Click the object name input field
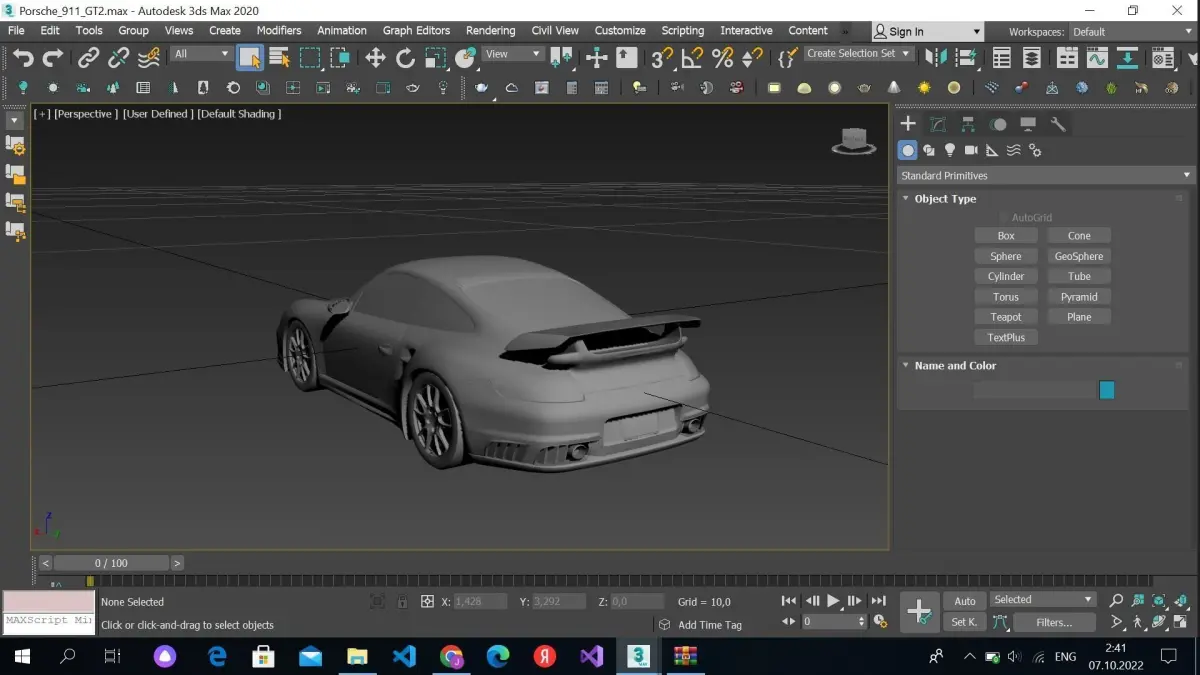Viewport: 1200px width, 675px height. [x=1034, y=390]
